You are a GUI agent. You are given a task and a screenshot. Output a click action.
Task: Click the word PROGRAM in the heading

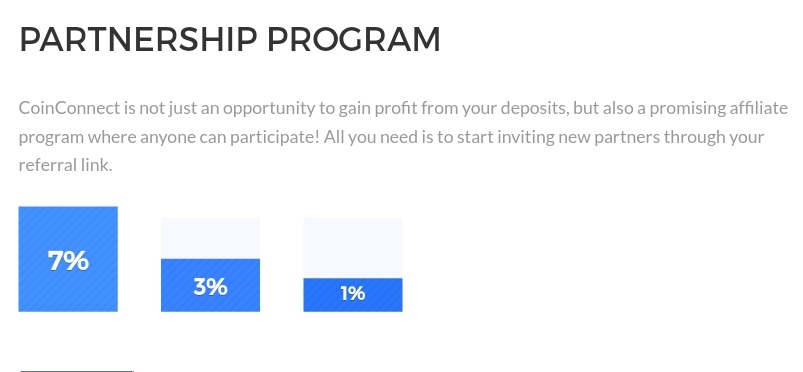point(354,39)
